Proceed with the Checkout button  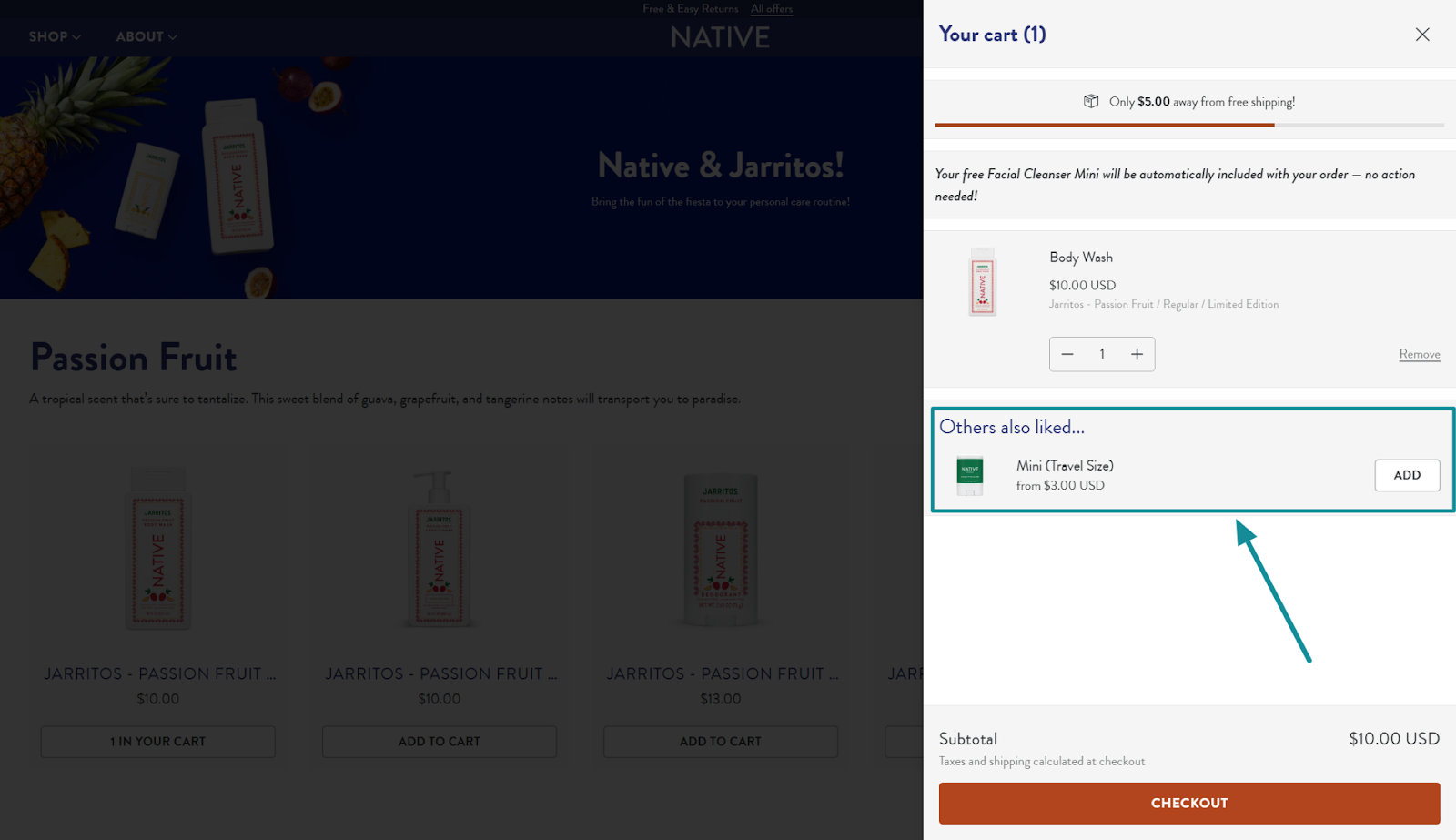(x=1189, y=803)
